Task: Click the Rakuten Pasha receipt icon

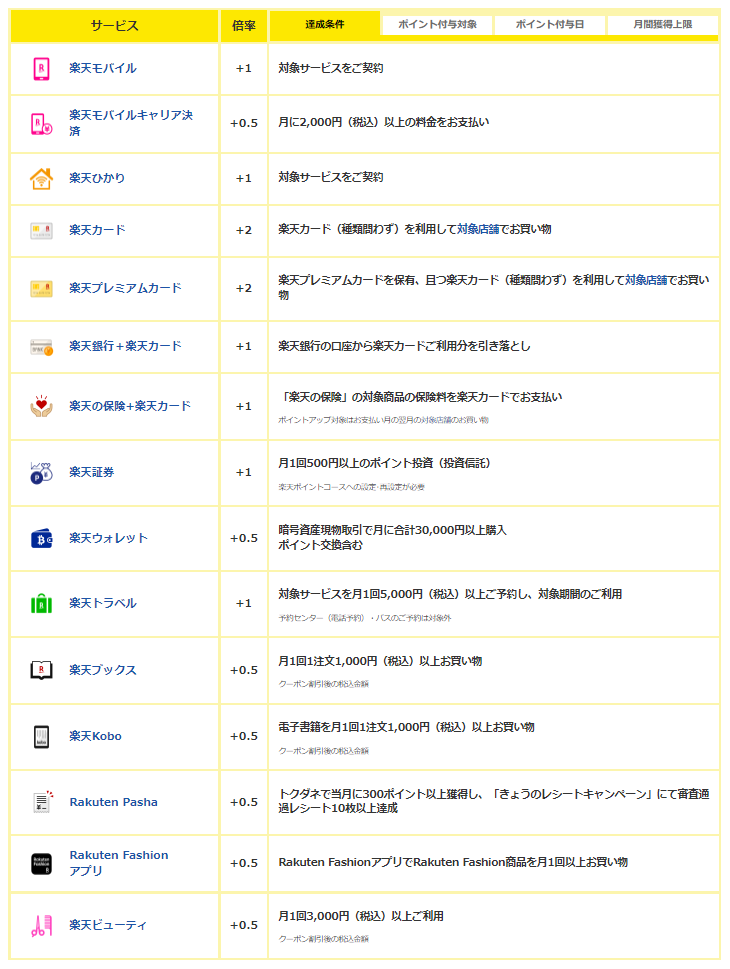Action: [x=43, y=802]
